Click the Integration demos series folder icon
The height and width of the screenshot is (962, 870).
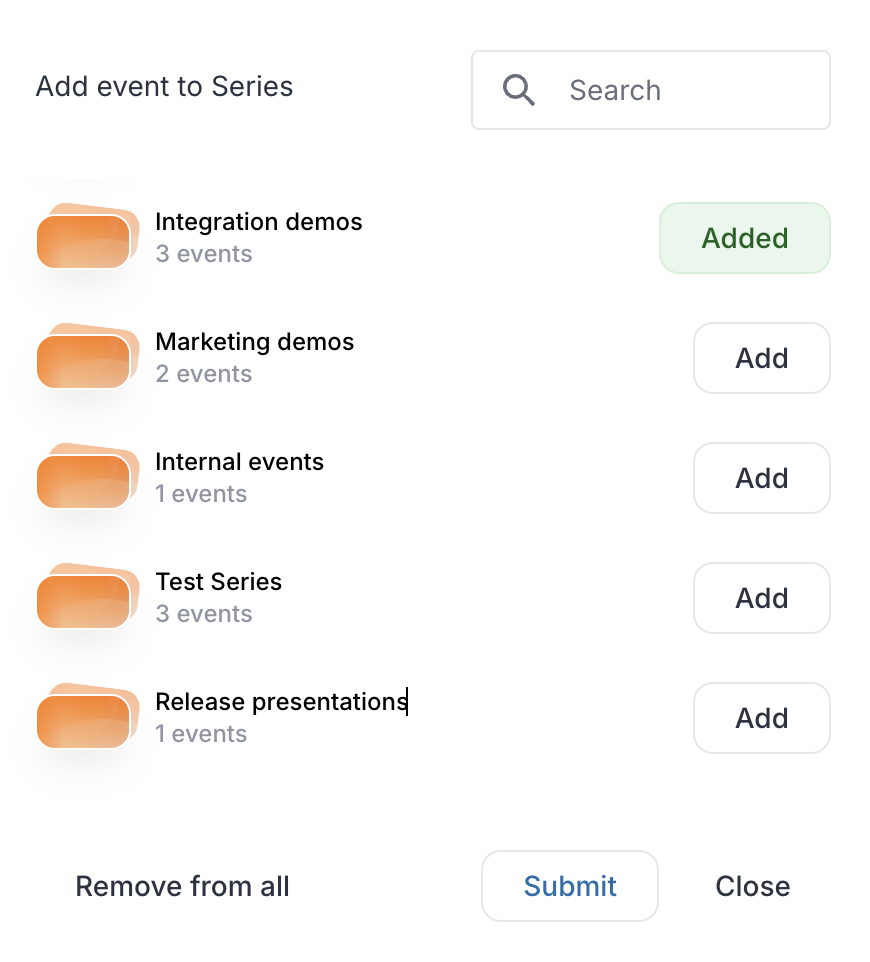click(x=88, y=236)
